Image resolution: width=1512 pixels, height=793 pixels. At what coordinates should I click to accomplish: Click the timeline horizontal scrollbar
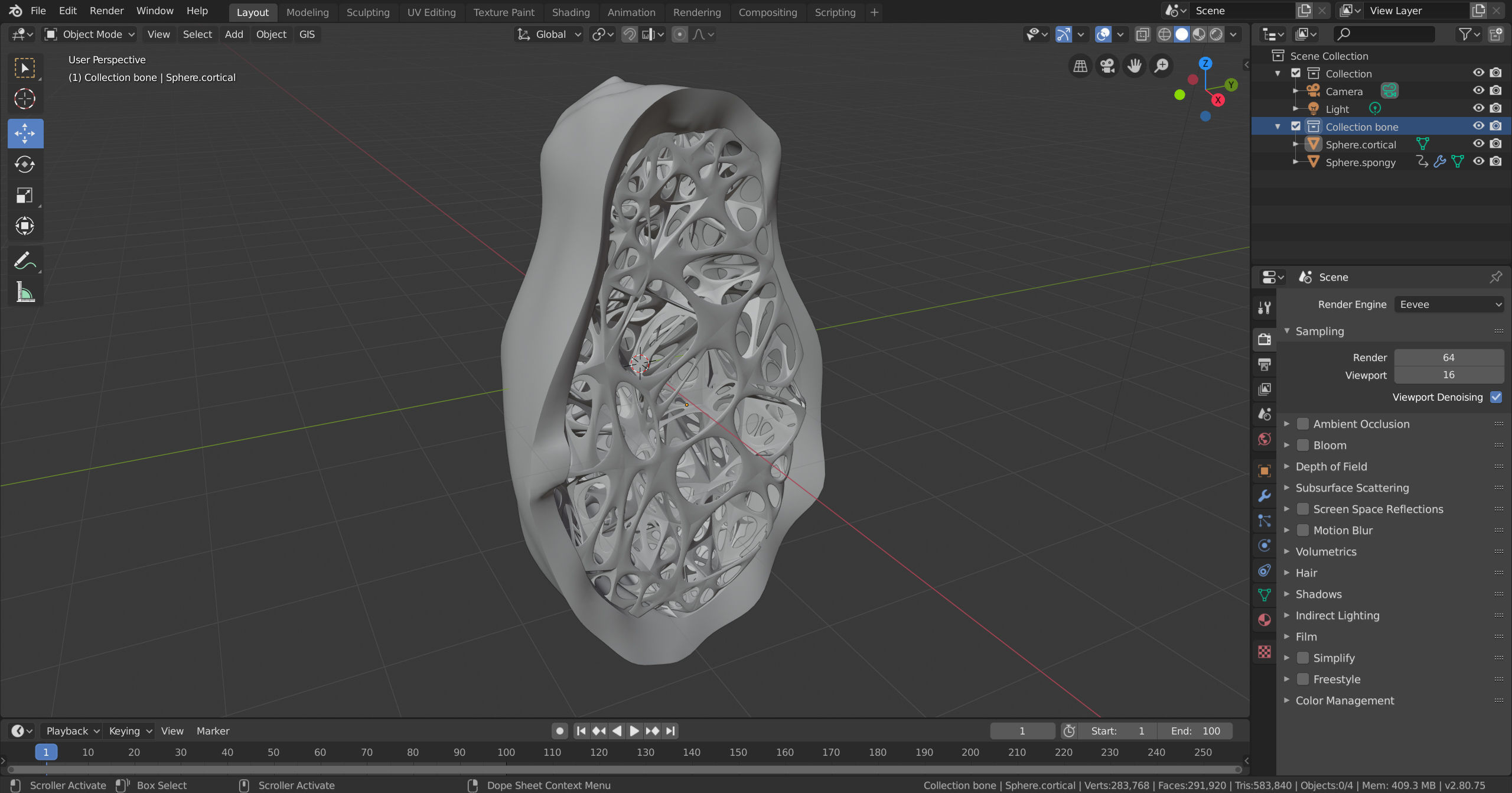(x=624, y=769)
